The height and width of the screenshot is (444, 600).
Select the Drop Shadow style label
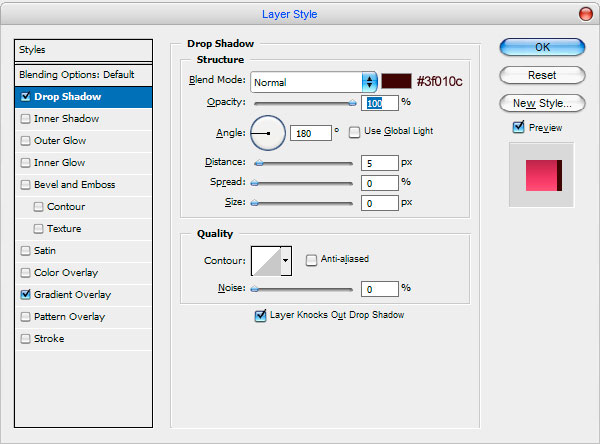[x=68, y=96]
